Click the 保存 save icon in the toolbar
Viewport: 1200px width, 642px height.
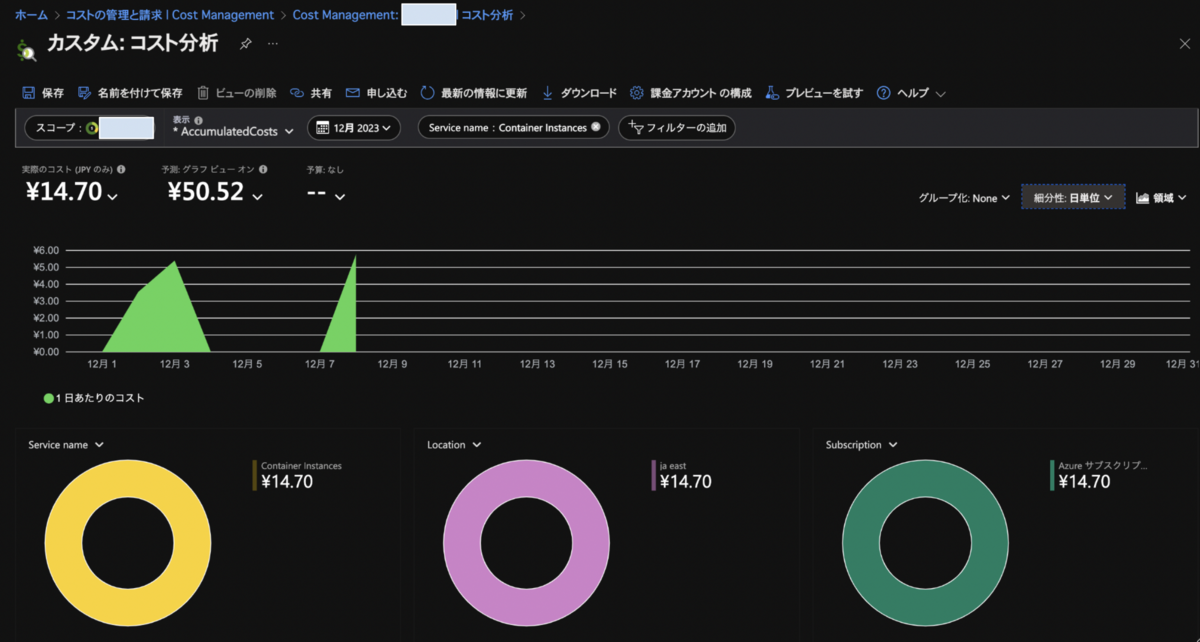click(29, 93)
